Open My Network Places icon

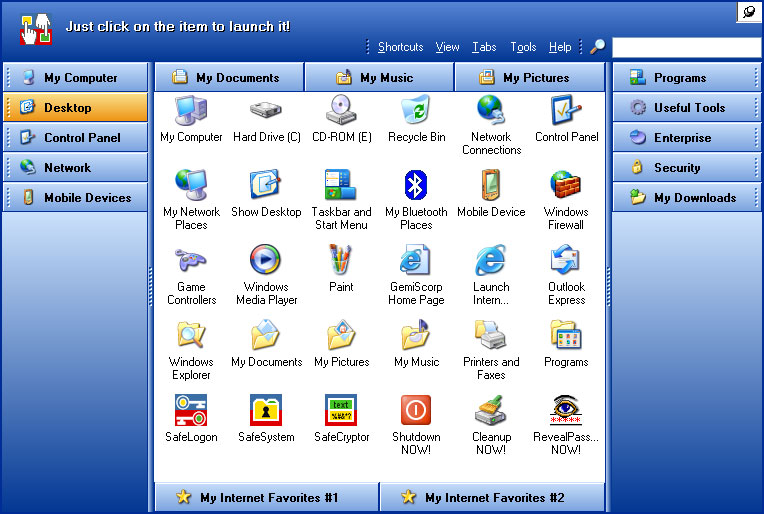coord(191,185)
